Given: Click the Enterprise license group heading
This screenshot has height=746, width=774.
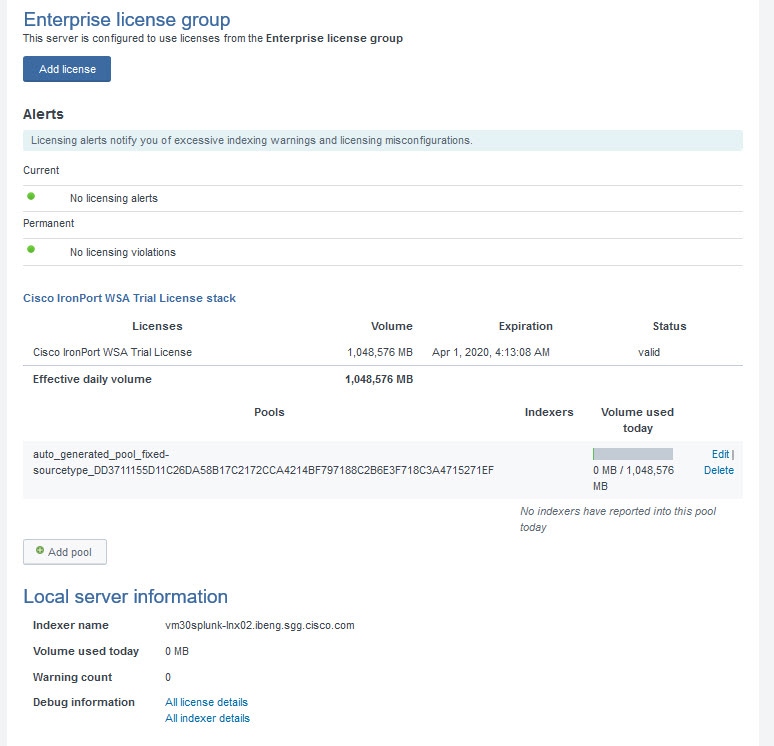Looking at the screenshot, I should click(x=127, y=20).
